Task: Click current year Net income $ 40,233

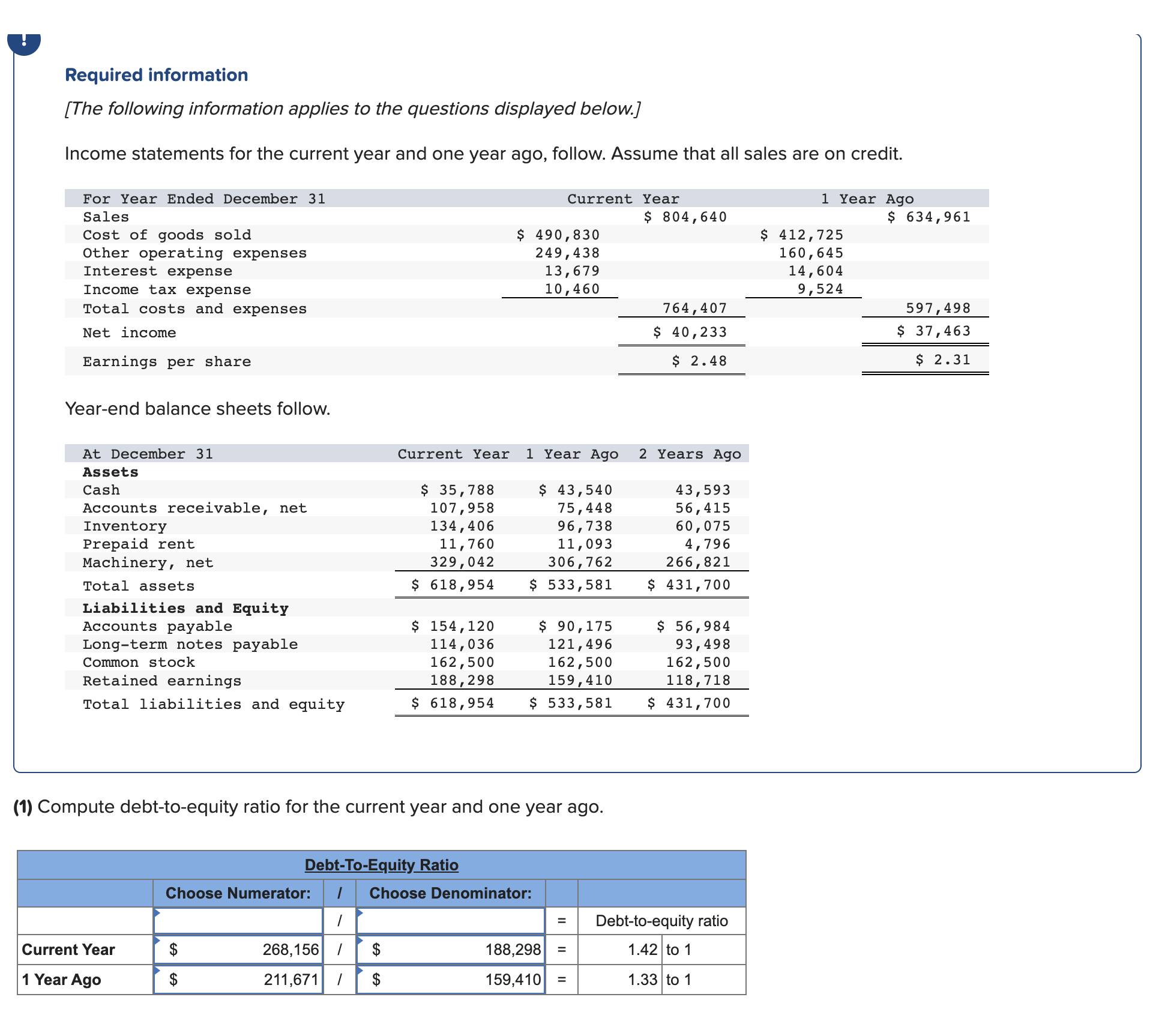Action: (690, 332)
